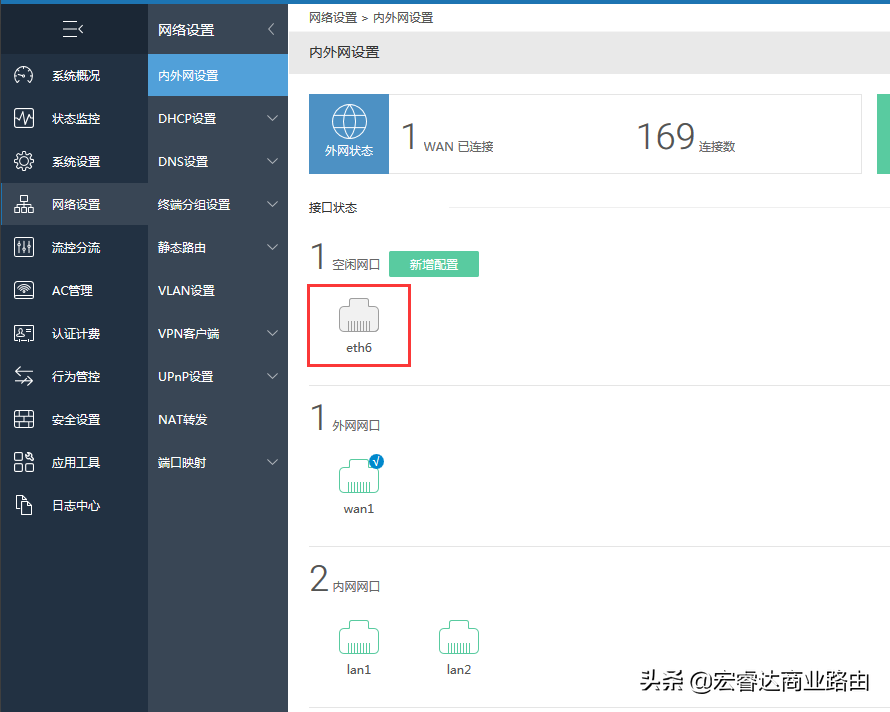Open the NAT转发 menu item
The height and width of the screenshot is (712, 890).
tap(218, 419)
